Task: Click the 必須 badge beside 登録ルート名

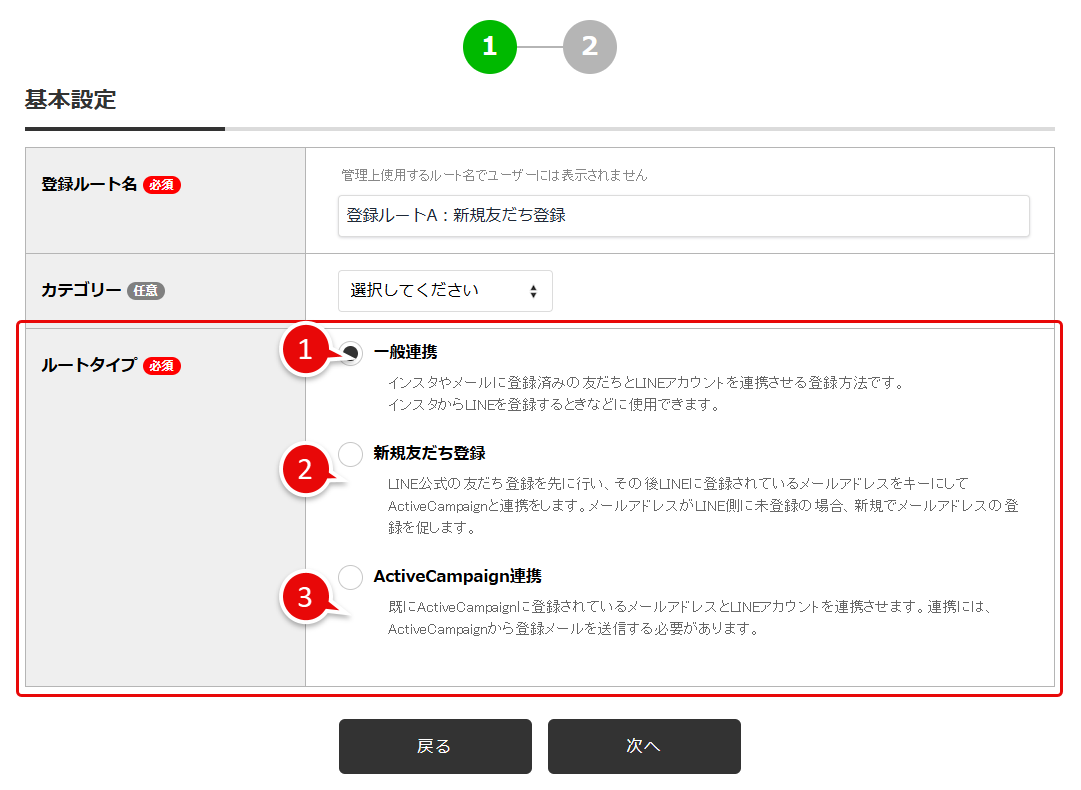Action: 162,185
